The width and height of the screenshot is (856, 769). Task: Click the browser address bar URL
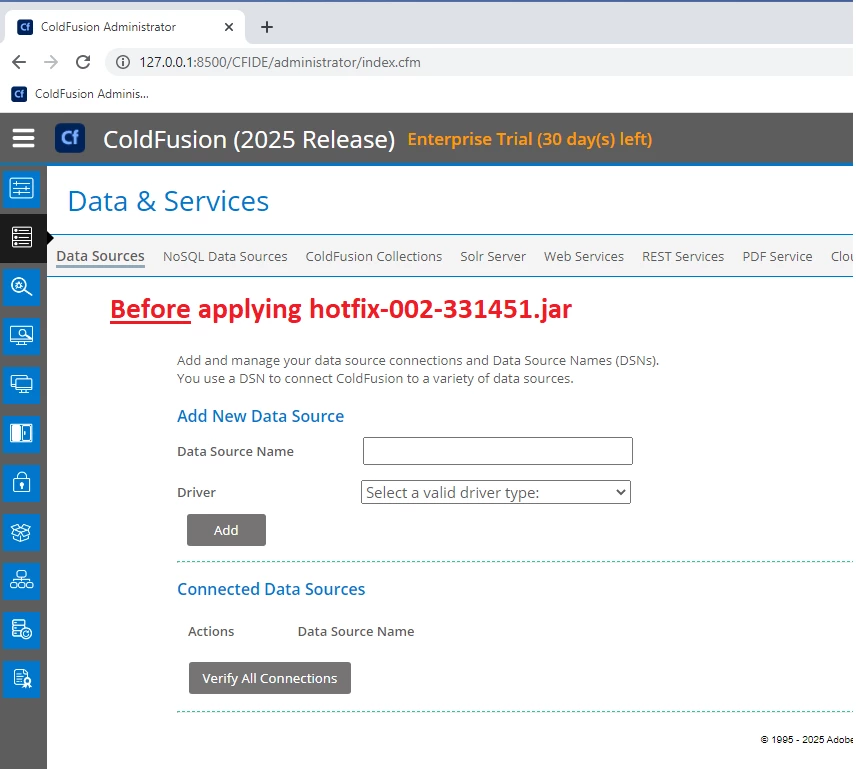coord(280,62)
